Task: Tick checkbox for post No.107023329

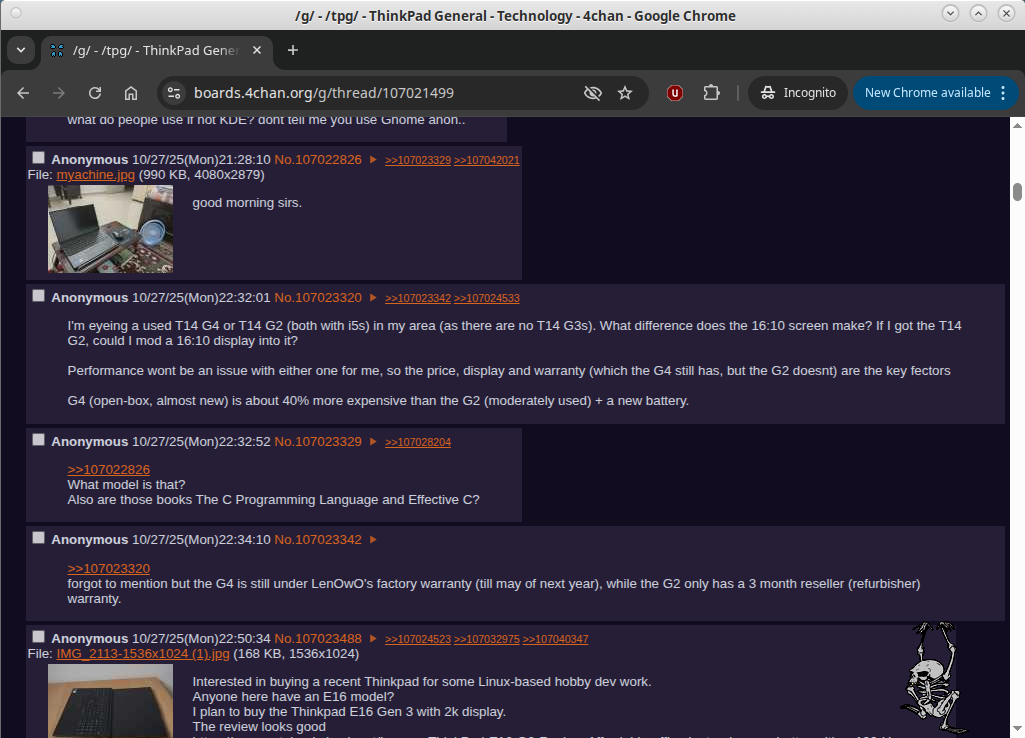Action: tap(39, 439)
